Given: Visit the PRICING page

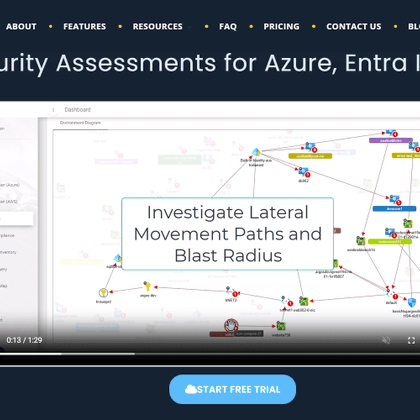Looking at the screenshot, I should [x=281, y=27].
